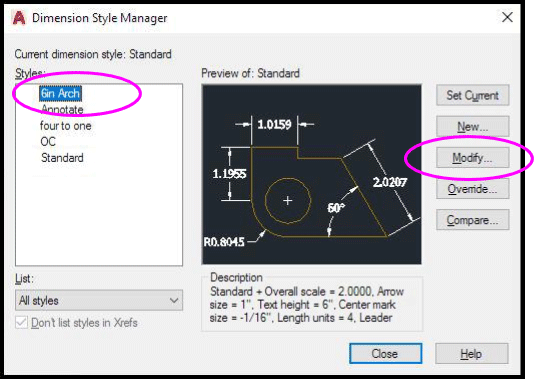This screenshot has height=379, width=534.
Task: Click the 'Preview of: Standard' label
Action: pos(250,73)
